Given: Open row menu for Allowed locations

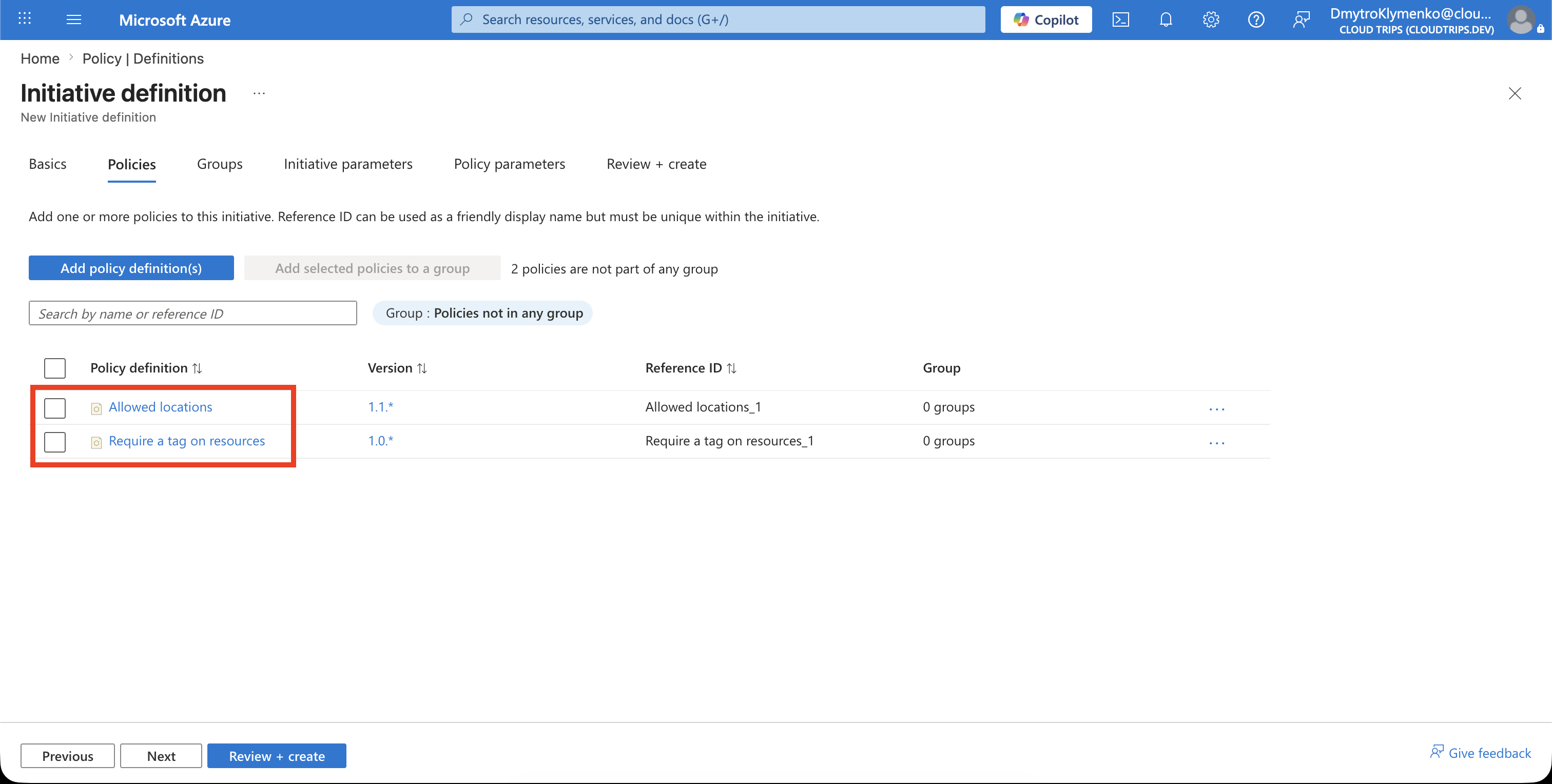Looking at the screenshot, I should [x=1216, y=408].
